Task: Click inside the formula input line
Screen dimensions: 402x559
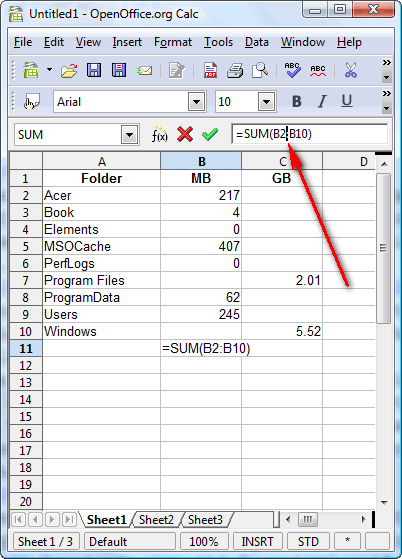Action: [309, 134]
